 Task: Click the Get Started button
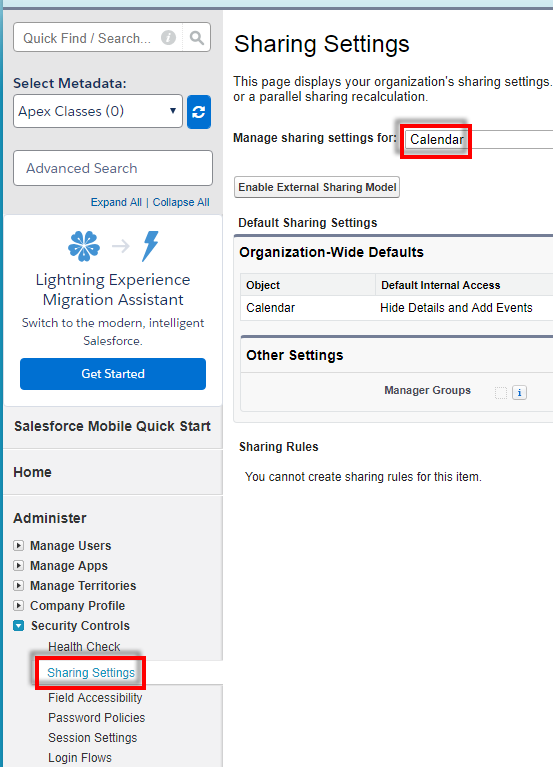113,374
